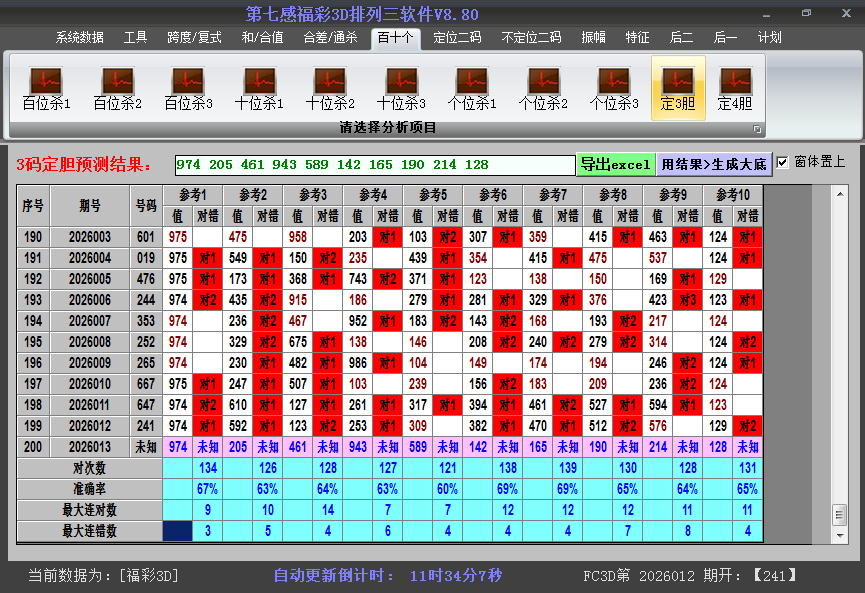Image resolution: width=865 pixels, height=593 pixels.
Task: Click the 个位杀1 icon
Action: pos(472,88)
